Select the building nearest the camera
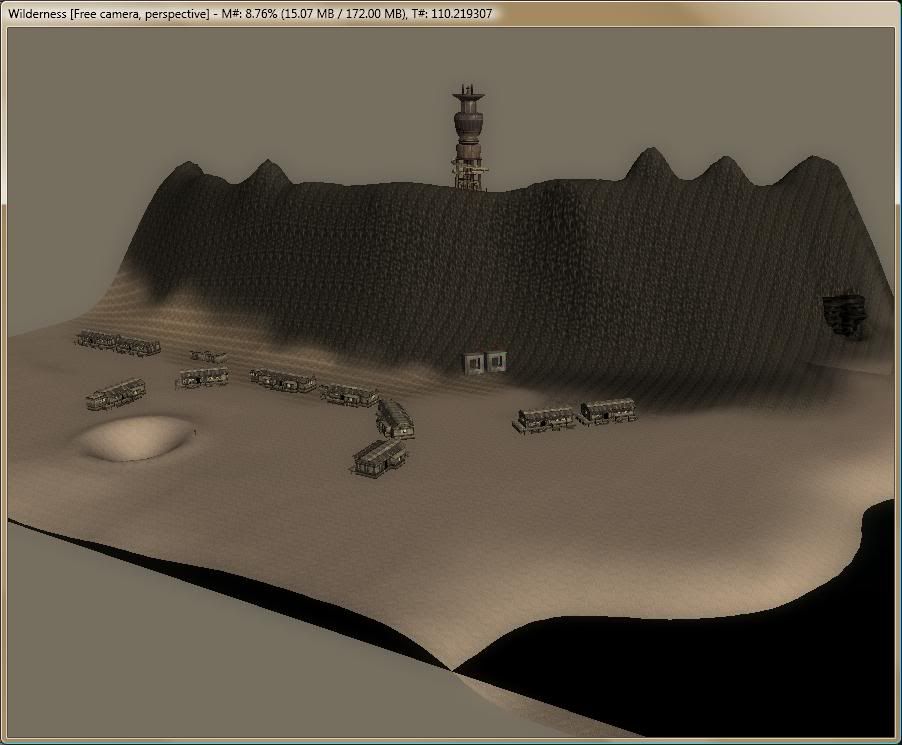This screenshot has height=745, width=902. (380, 458)
